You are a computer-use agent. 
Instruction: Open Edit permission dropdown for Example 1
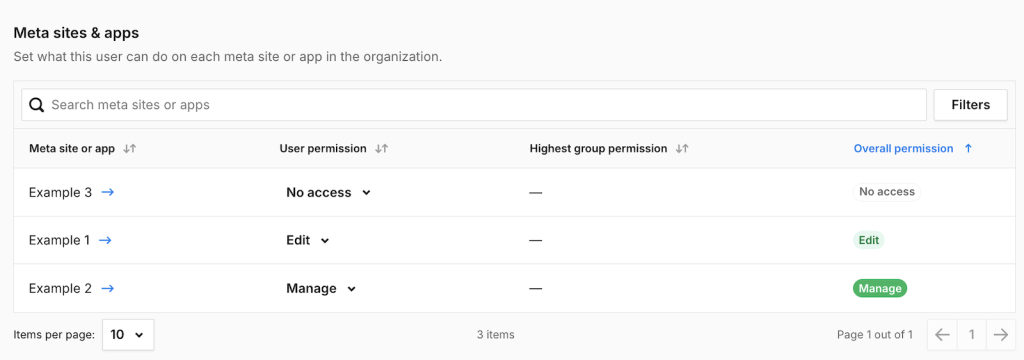(x=308, y=240)
